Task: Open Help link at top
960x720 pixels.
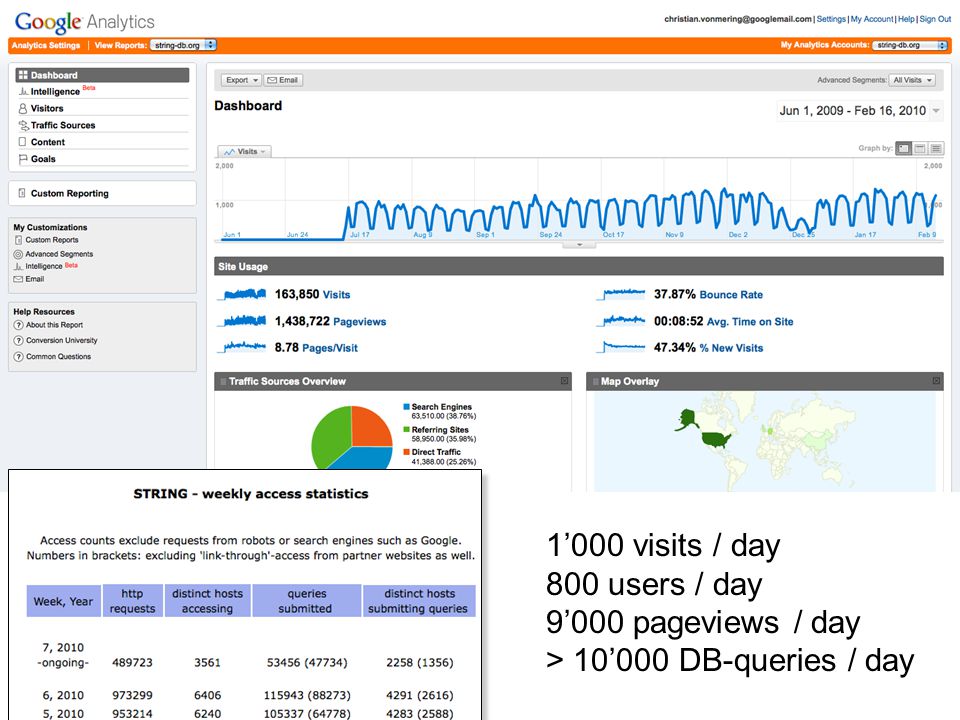Action: (x=906, y=19)
